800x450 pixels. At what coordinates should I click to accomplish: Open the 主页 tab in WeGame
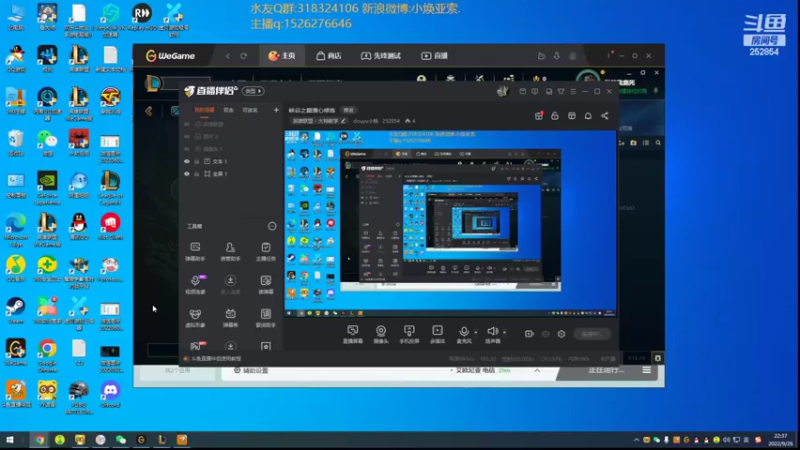click(x=282, y=56)
